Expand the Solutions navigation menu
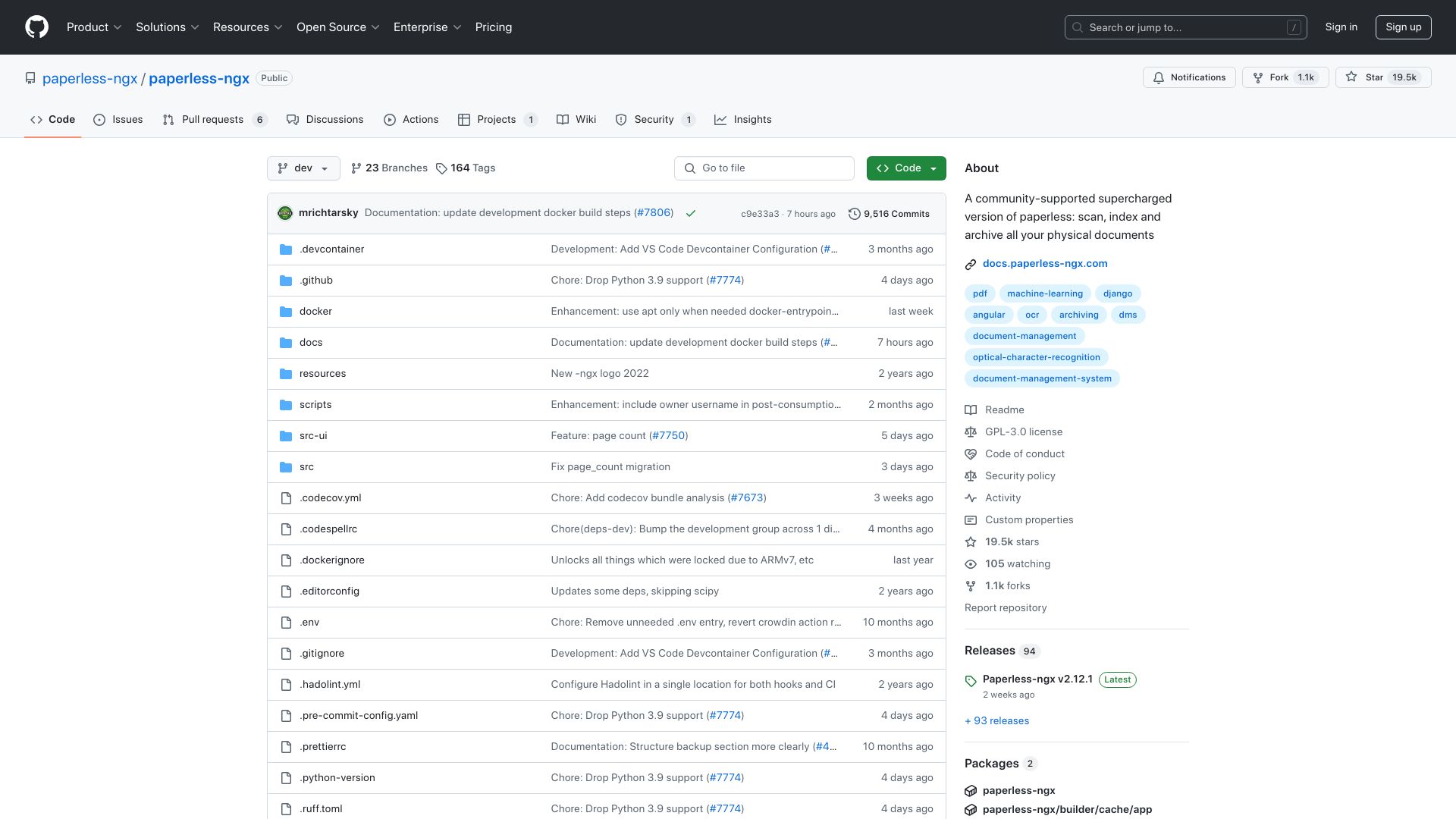The height and width of the screenshot is (819, 1456). pos(168,27)
